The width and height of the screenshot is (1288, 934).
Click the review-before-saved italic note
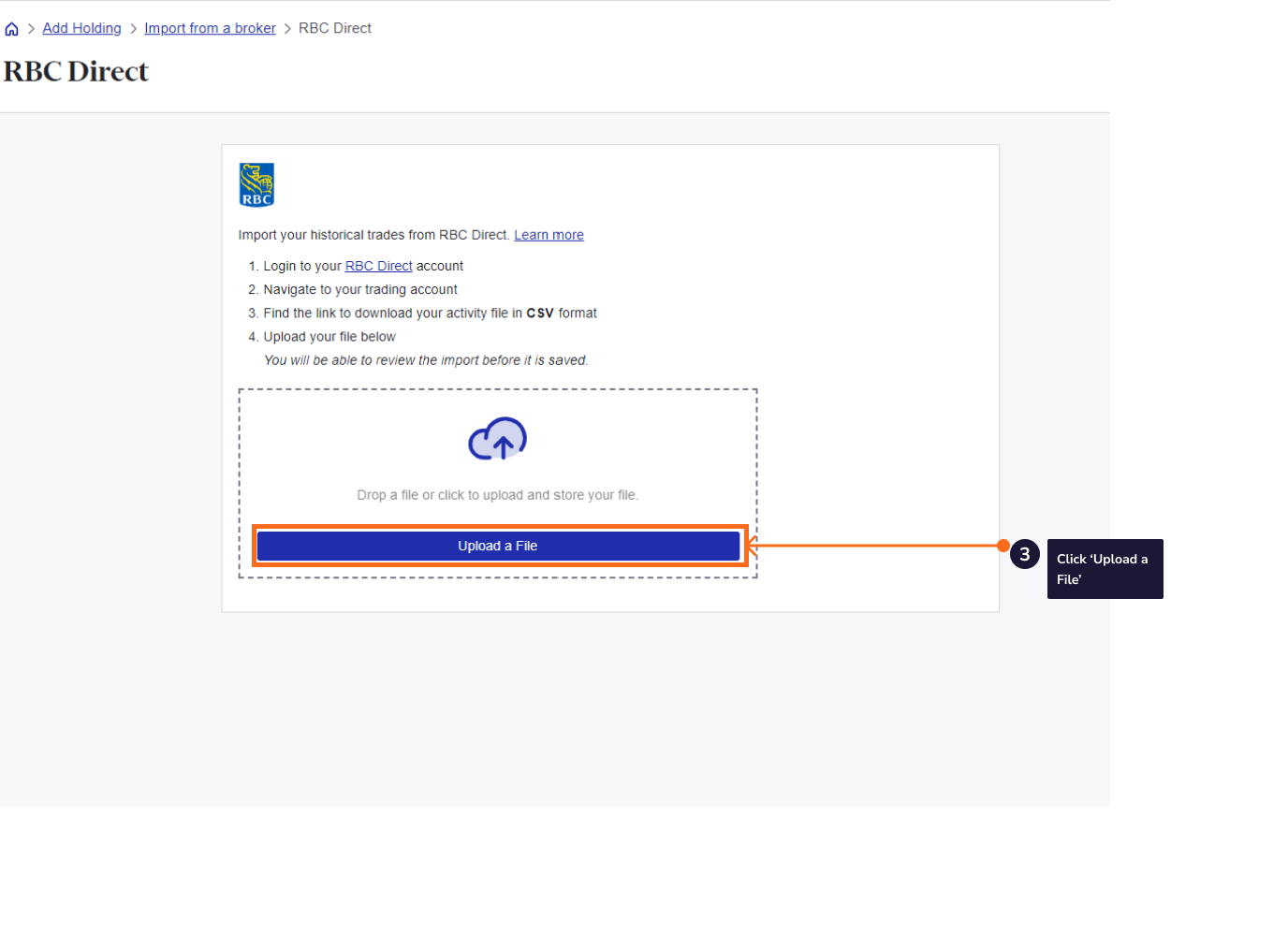(426, 360)
